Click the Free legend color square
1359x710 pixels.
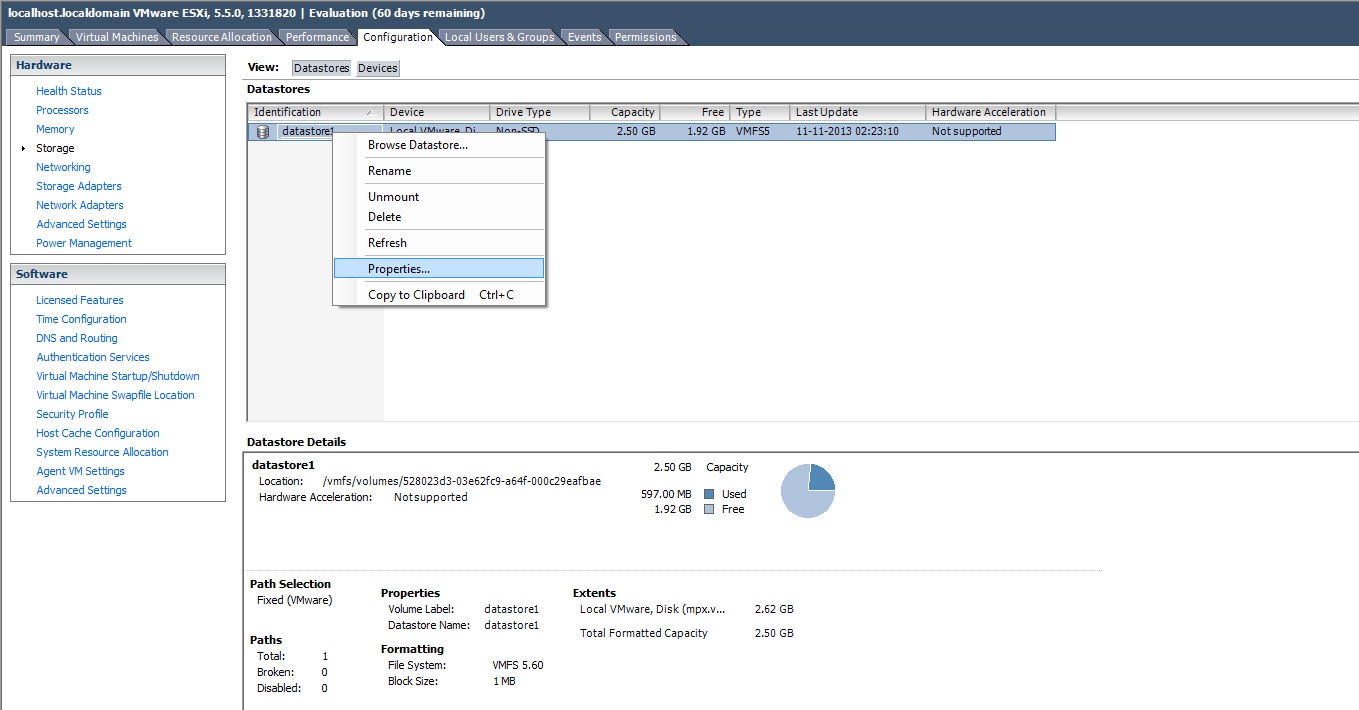point(709,509)
